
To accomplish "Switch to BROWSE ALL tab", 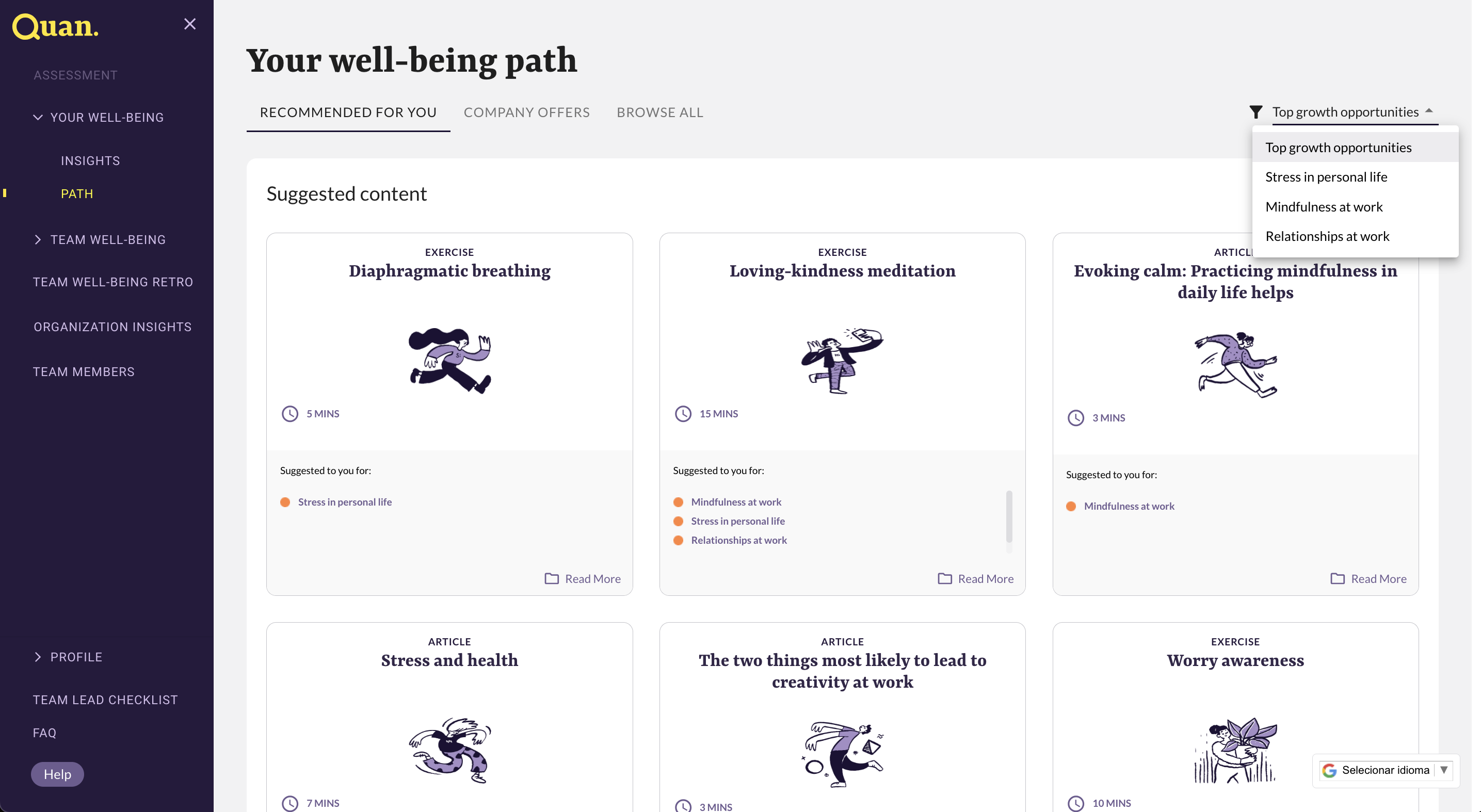I will click(x=660, y=112).
